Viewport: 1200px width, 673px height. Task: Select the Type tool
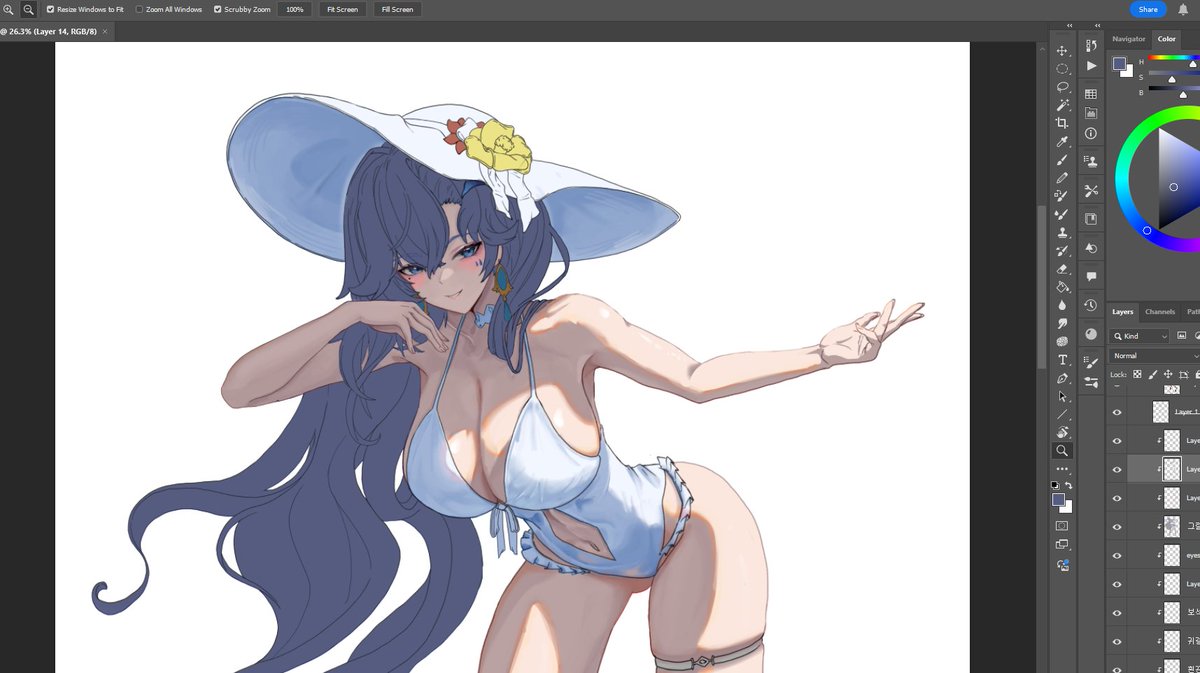click(x=1062, y=360)
